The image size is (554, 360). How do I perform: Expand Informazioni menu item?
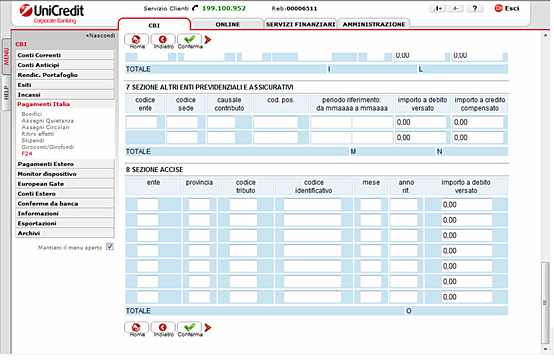[65, 213]
